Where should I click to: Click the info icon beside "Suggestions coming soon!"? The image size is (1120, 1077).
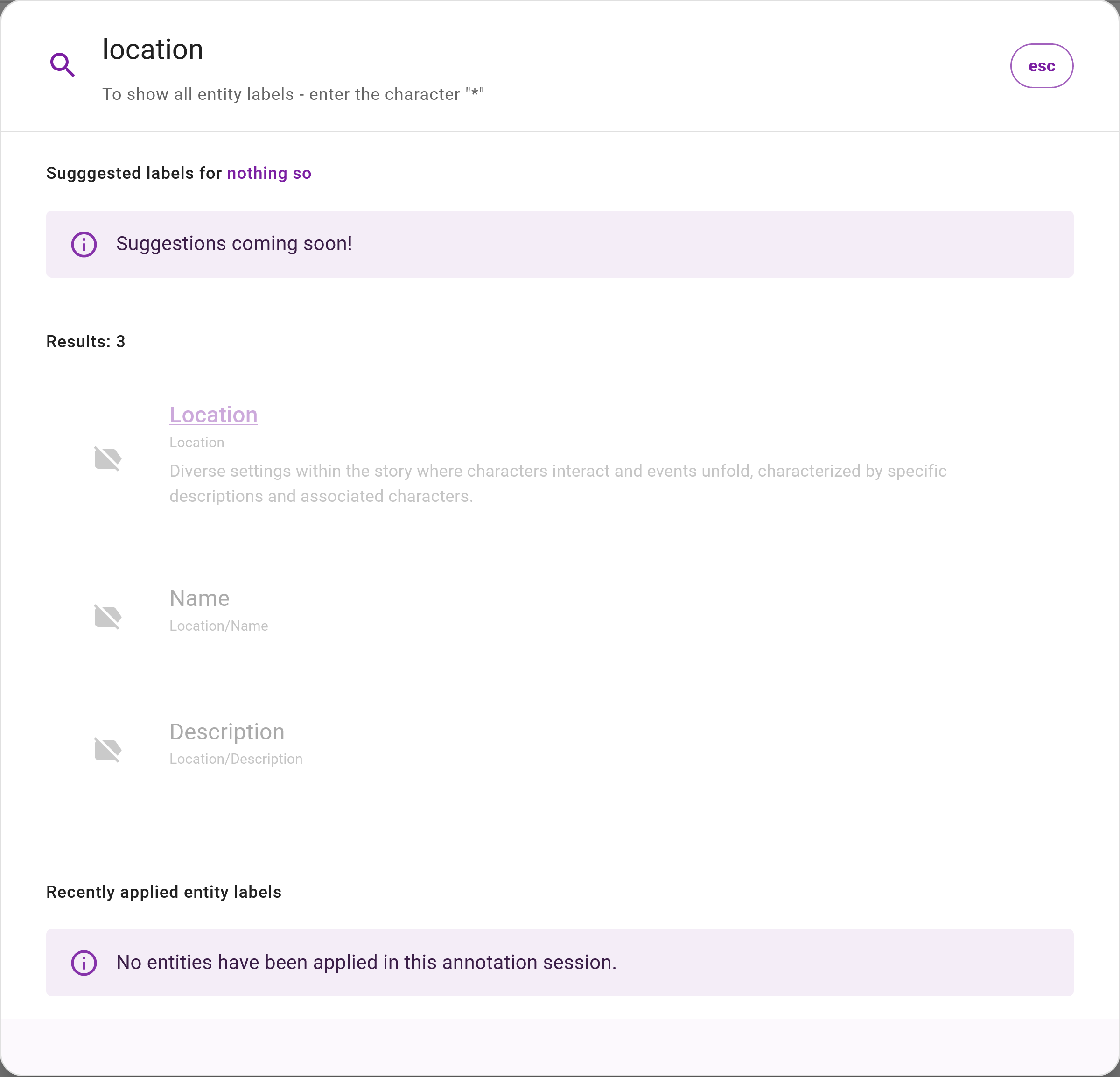(84, 245)
